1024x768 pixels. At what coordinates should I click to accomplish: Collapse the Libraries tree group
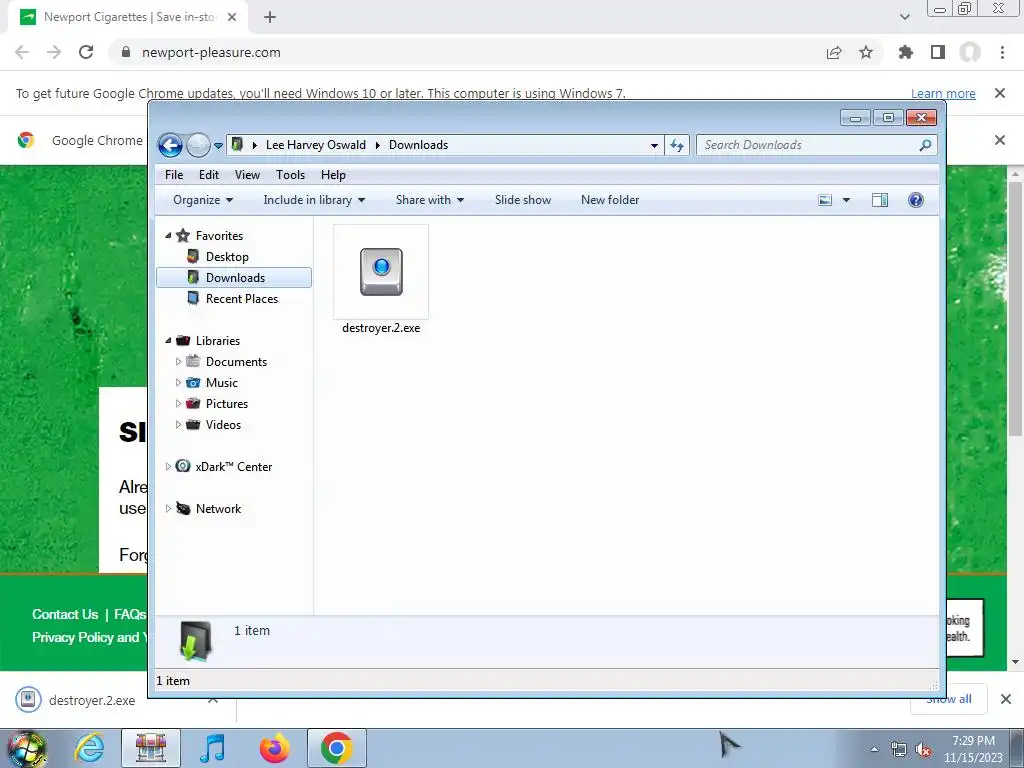[x=168, y=340]
